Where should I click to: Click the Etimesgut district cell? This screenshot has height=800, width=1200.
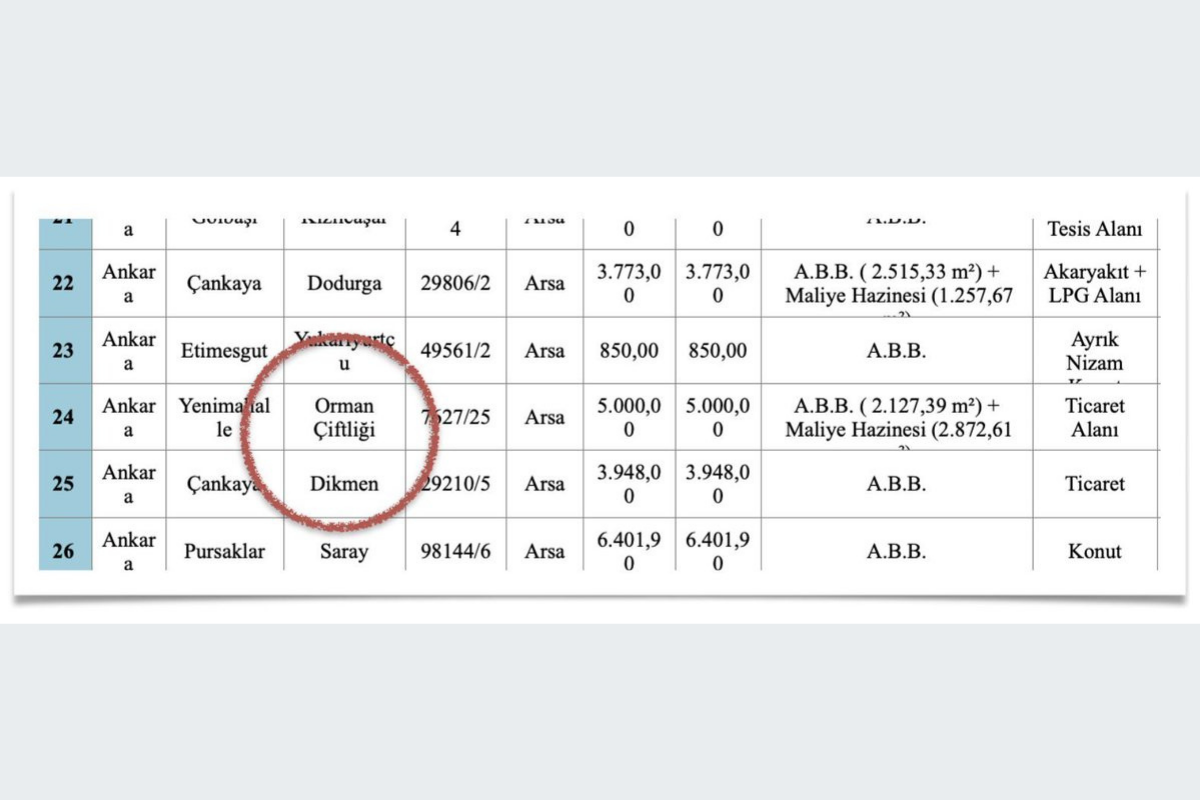click(224, 351)
